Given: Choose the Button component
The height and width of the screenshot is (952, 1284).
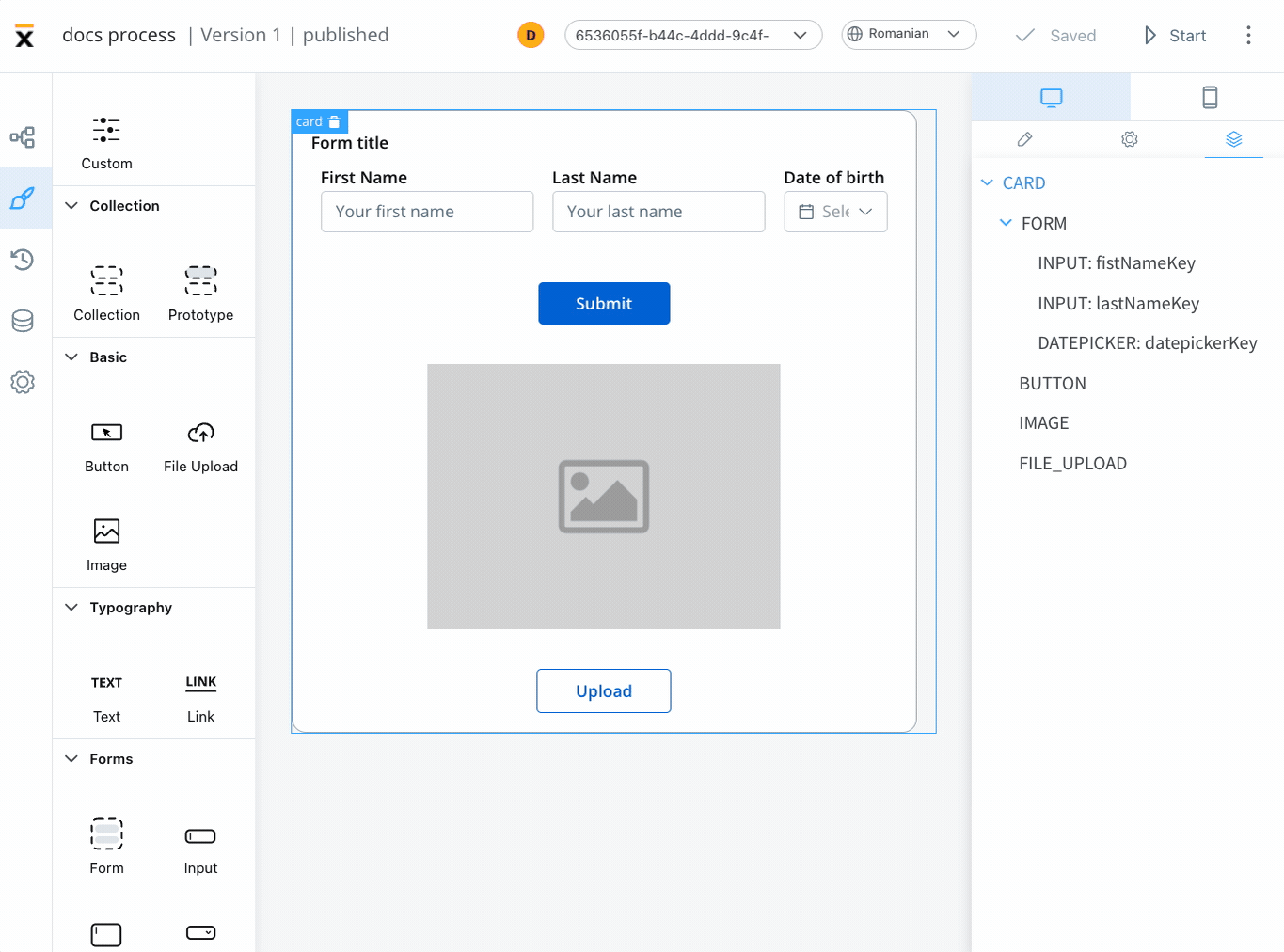Looking at the screenshot, I should click(x=106, y=447).
